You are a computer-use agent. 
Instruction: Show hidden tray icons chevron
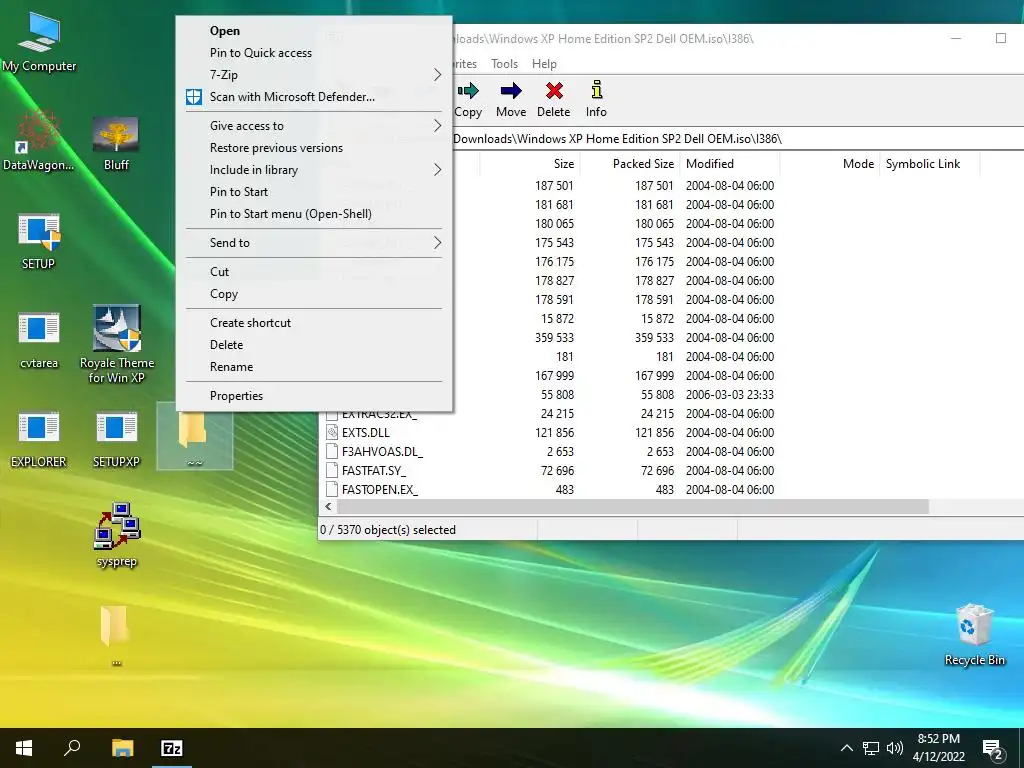(846, 748)
